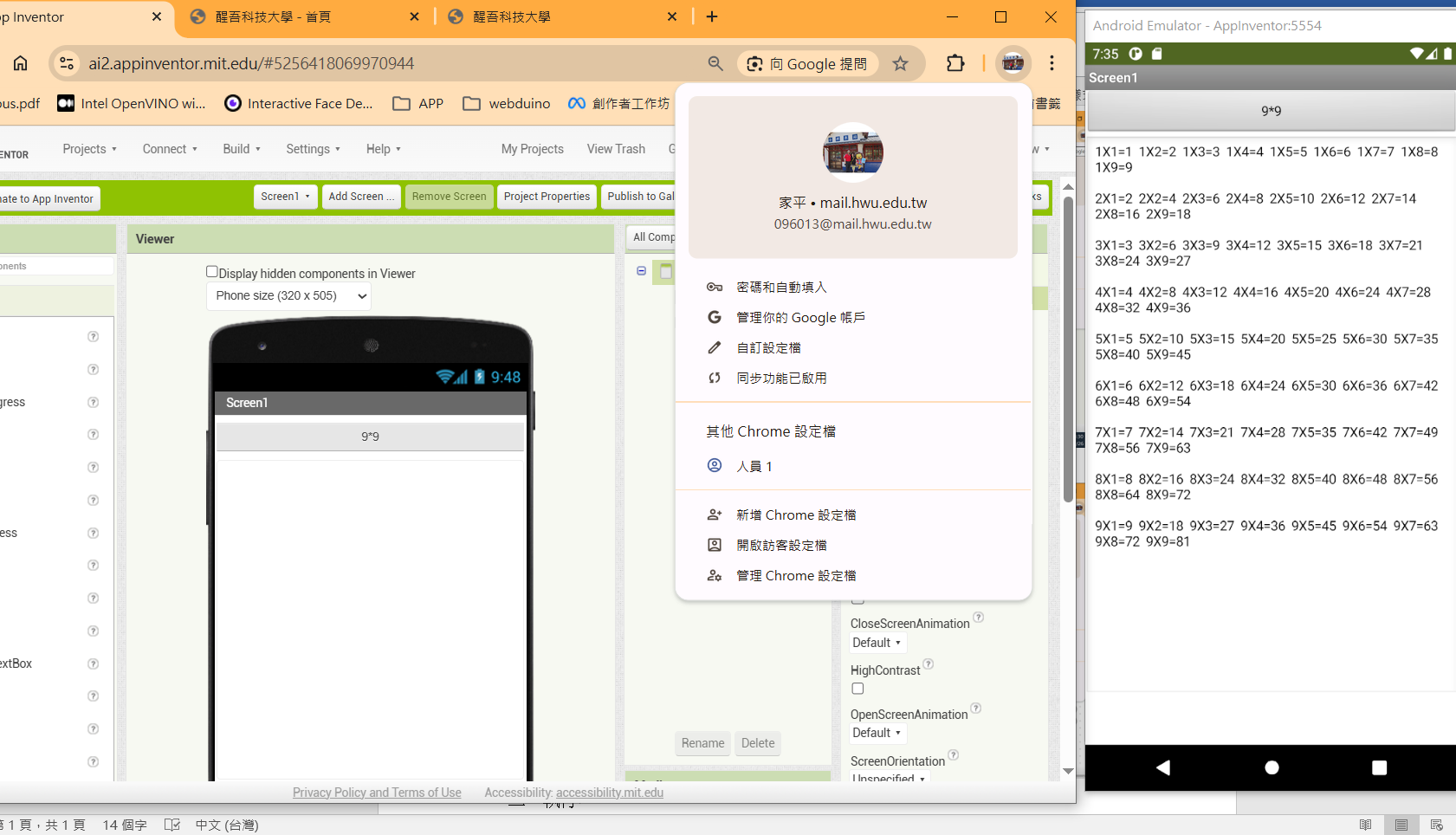Open the Phone size dropdown
Screen dimensions: 1456x835
click(289, 296)
